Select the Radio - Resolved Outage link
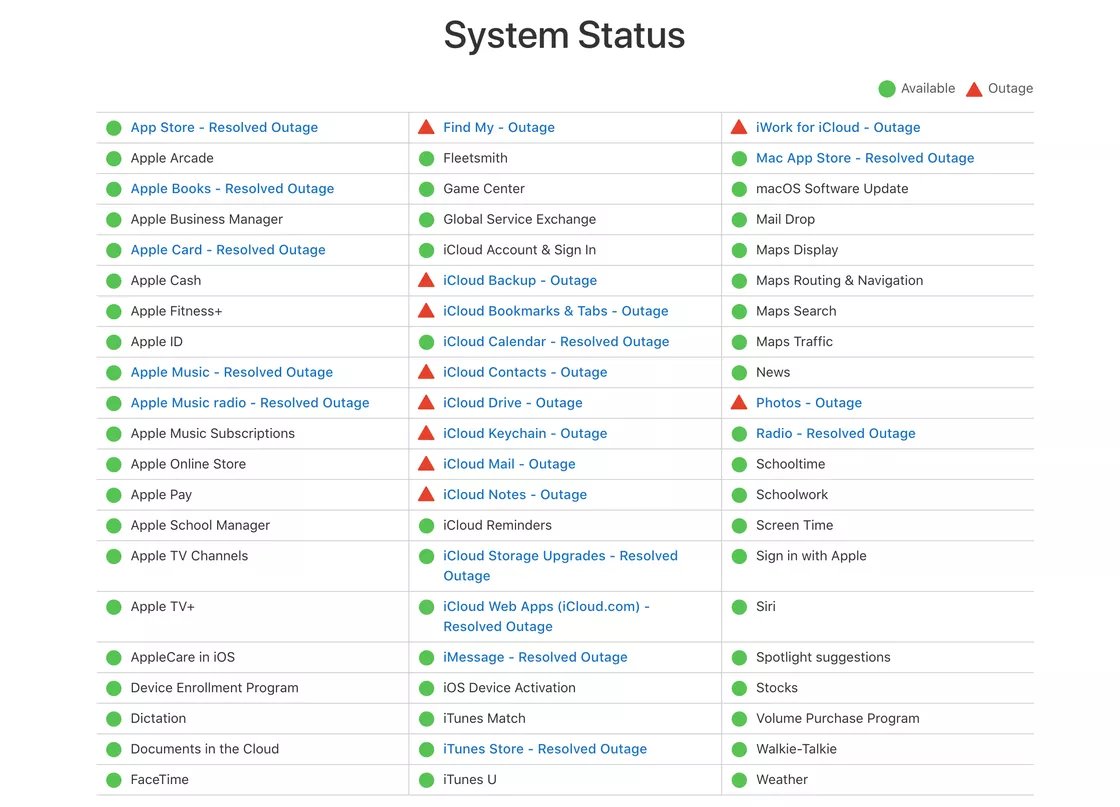This screenshot has width=1120, height=807. point(836,433)
